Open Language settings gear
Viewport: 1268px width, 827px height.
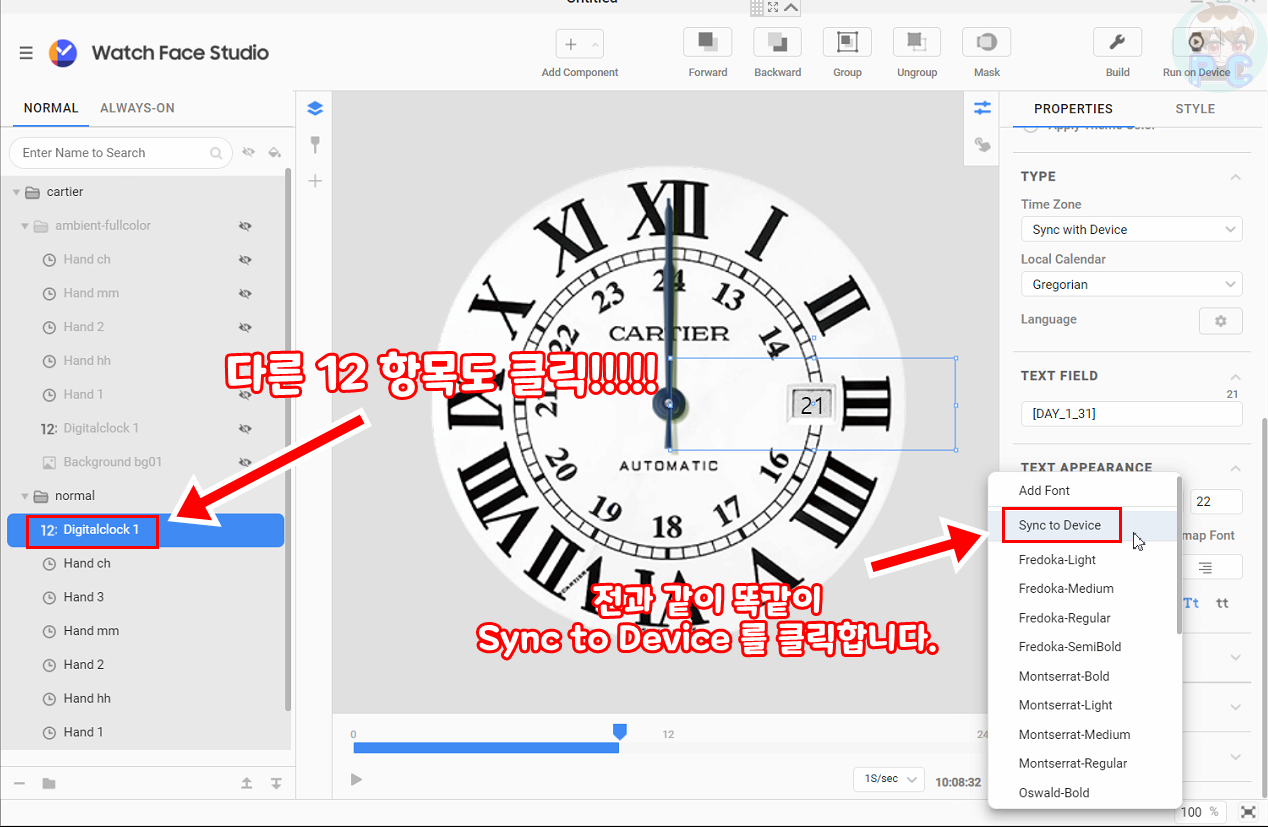point(1220,321)
